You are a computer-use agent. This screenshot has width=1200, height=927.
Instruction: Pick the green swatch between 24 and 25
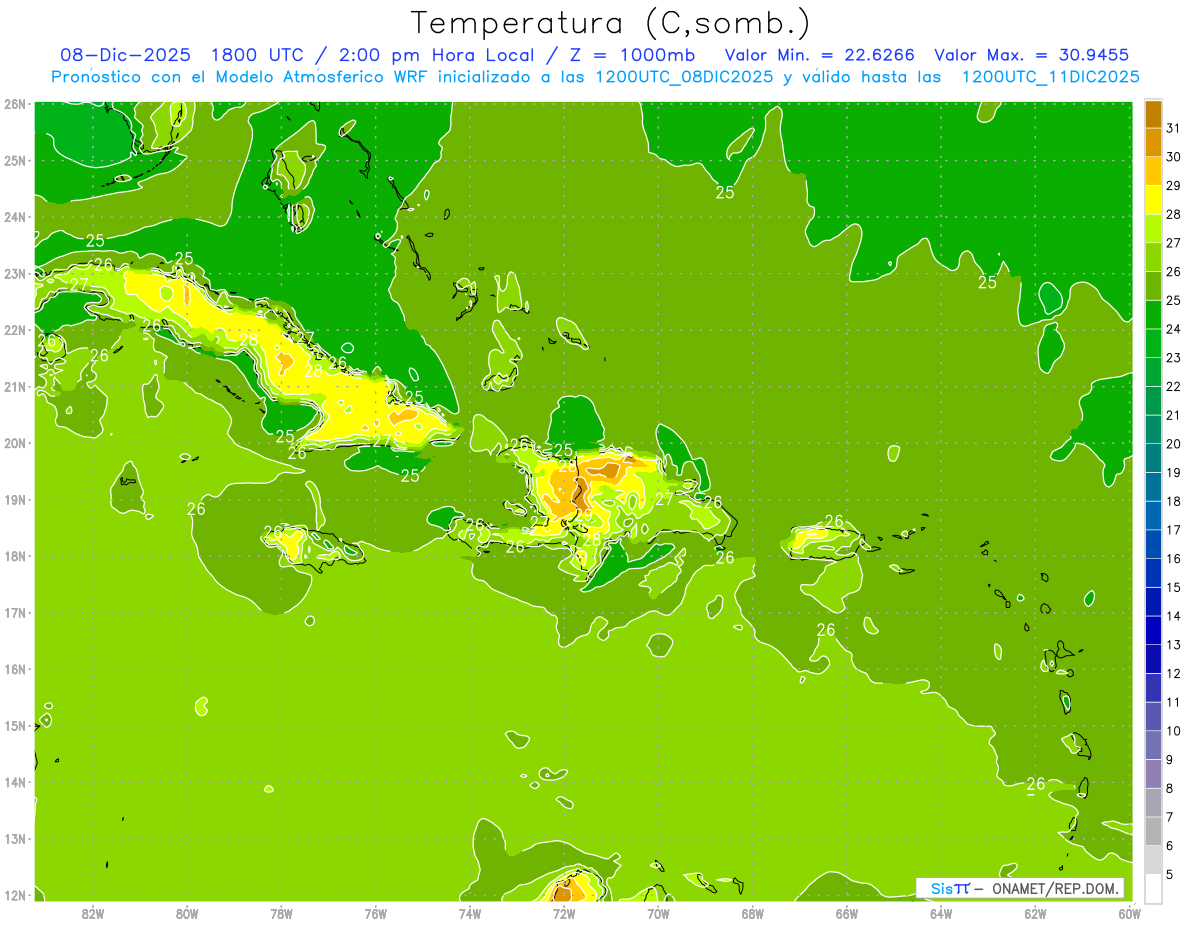pyautogui.click(x=1153, y=315)
